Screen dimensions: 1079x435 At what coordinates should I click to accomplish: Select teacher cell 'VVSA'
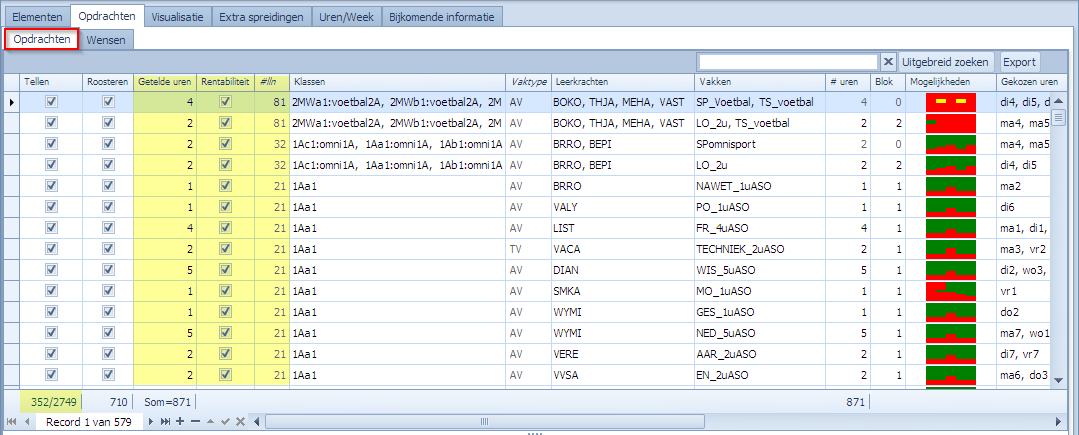(621, 375)
